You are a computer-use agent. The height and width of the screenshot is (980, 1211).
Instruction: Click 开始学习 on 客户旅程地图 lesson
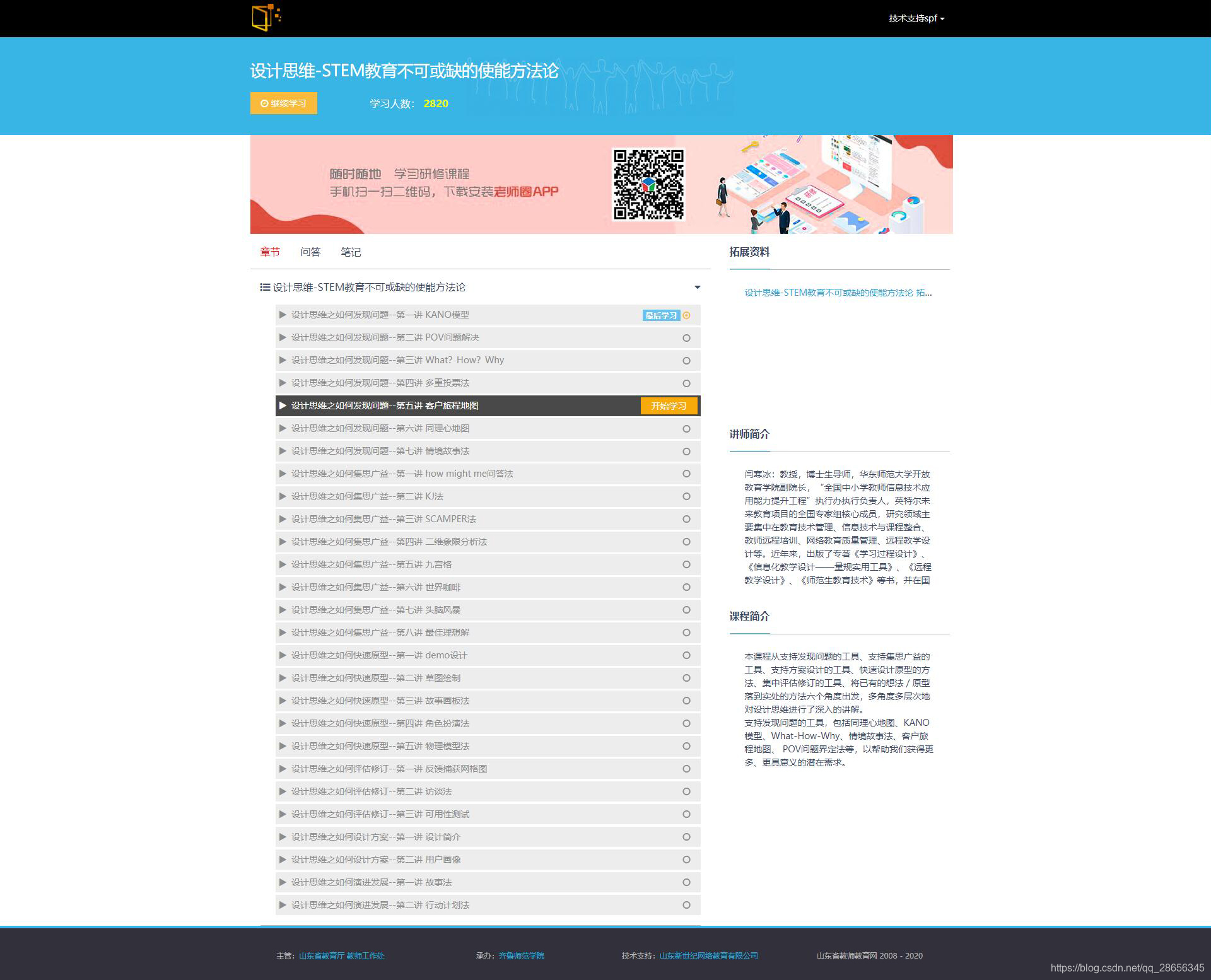(669, 406)
